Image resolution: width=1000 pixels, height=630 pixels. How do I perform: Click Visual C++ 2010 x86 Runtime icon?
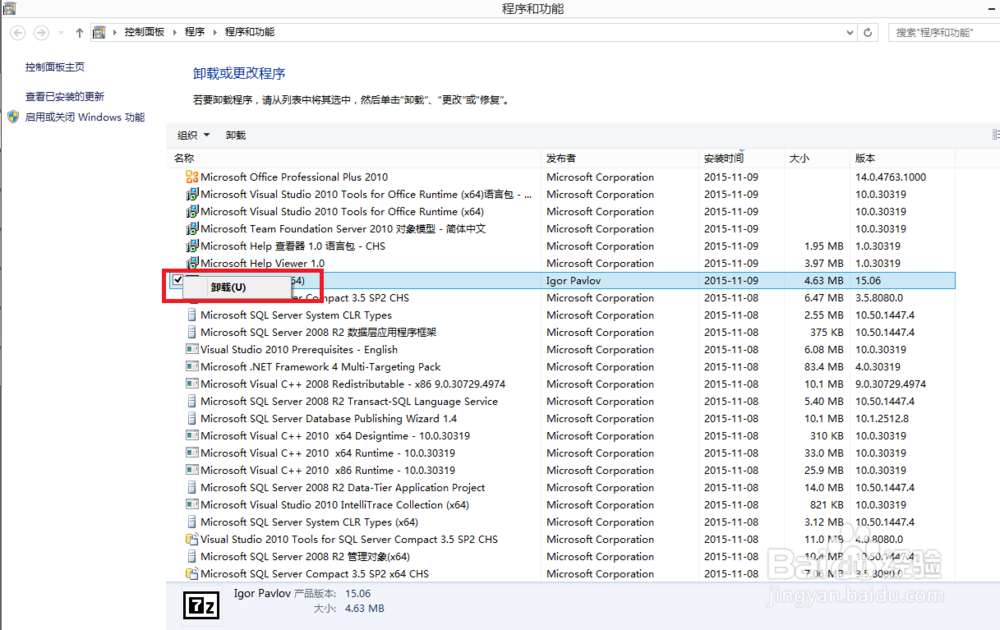click(x=191, y=469)
